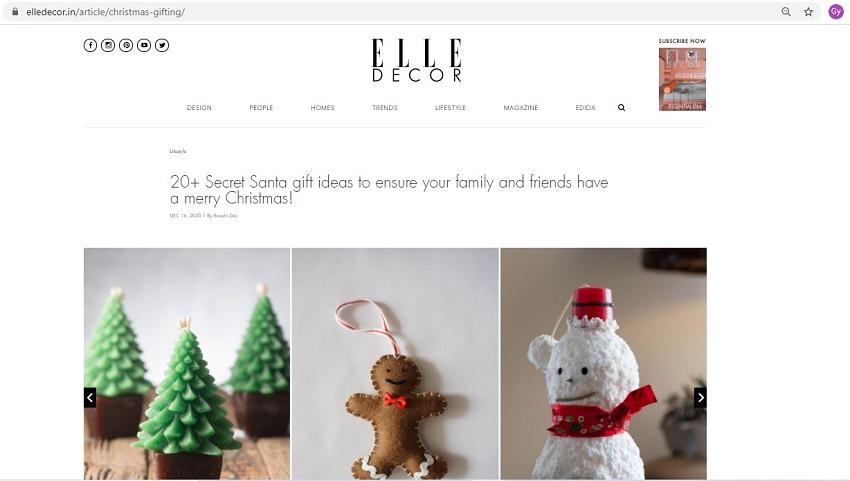
Task: Open the purple profile avatar
Action: 836,11
